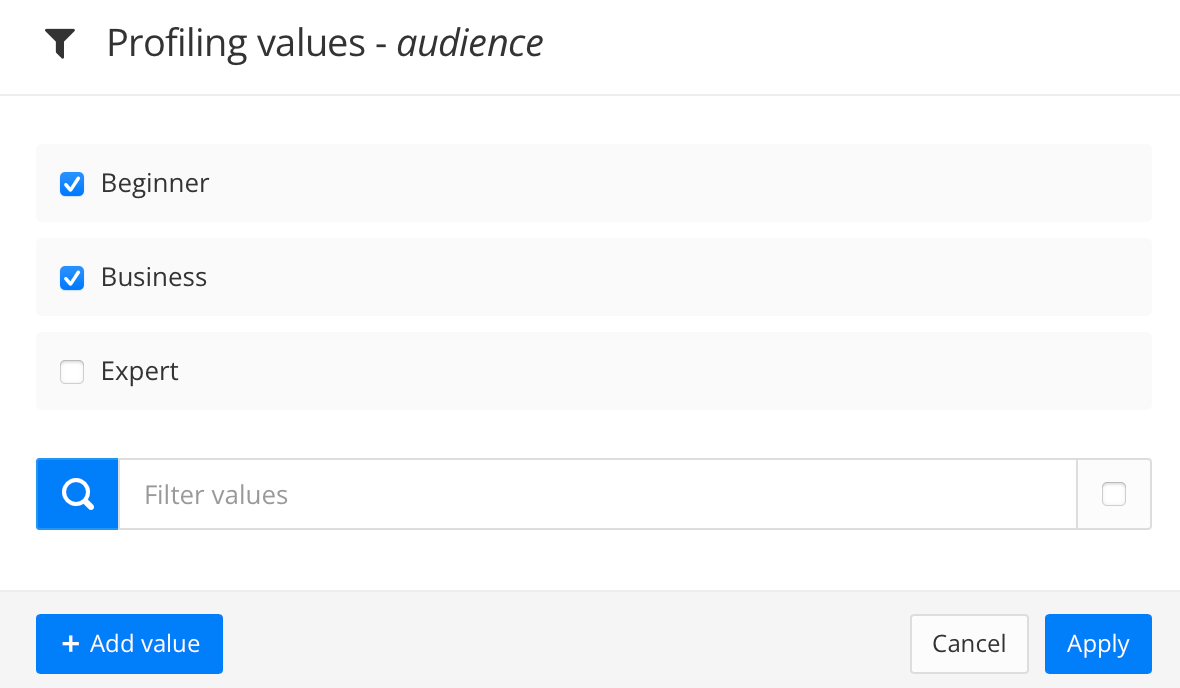Image resolution: width=1180 pixels, height=688 pixels.
Task: Confirm changes with the blue Apply button
Action: pos(1098,644)
